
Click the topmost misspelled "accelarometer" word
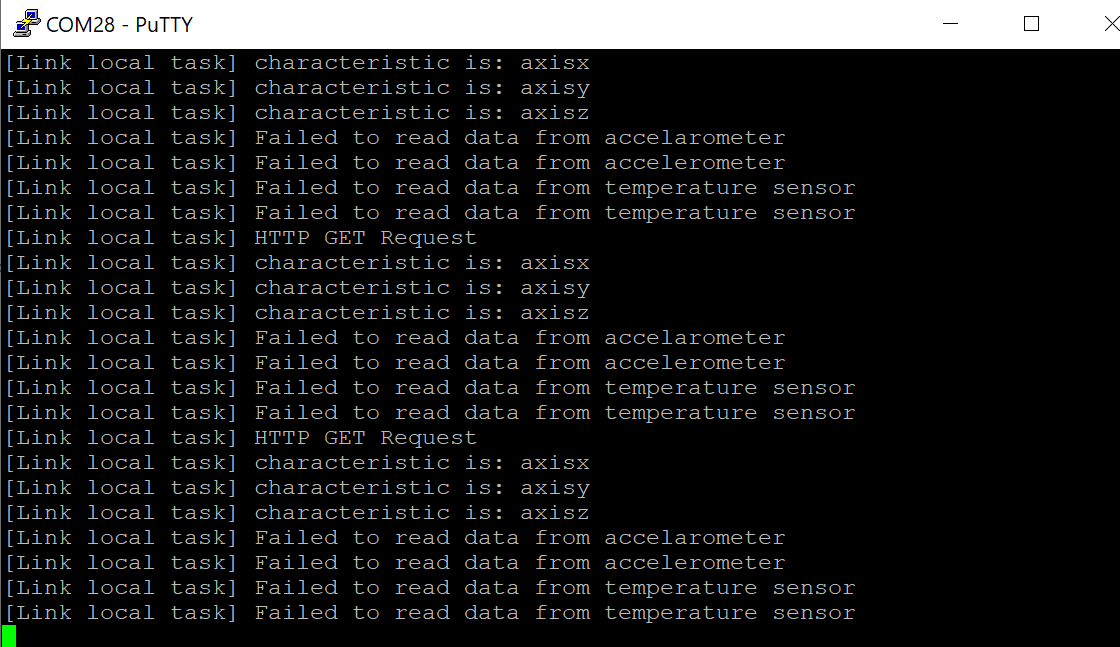(694, 138)
